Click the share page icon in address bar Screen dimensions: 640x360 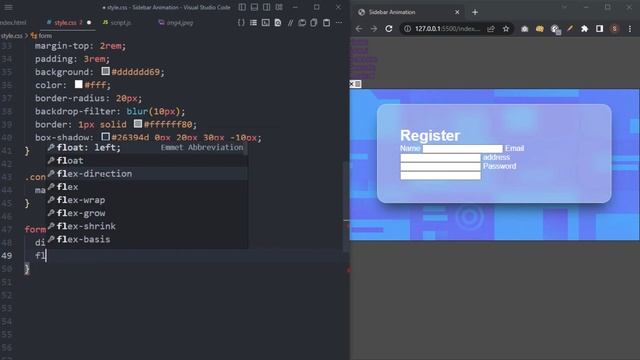(491, 29)
